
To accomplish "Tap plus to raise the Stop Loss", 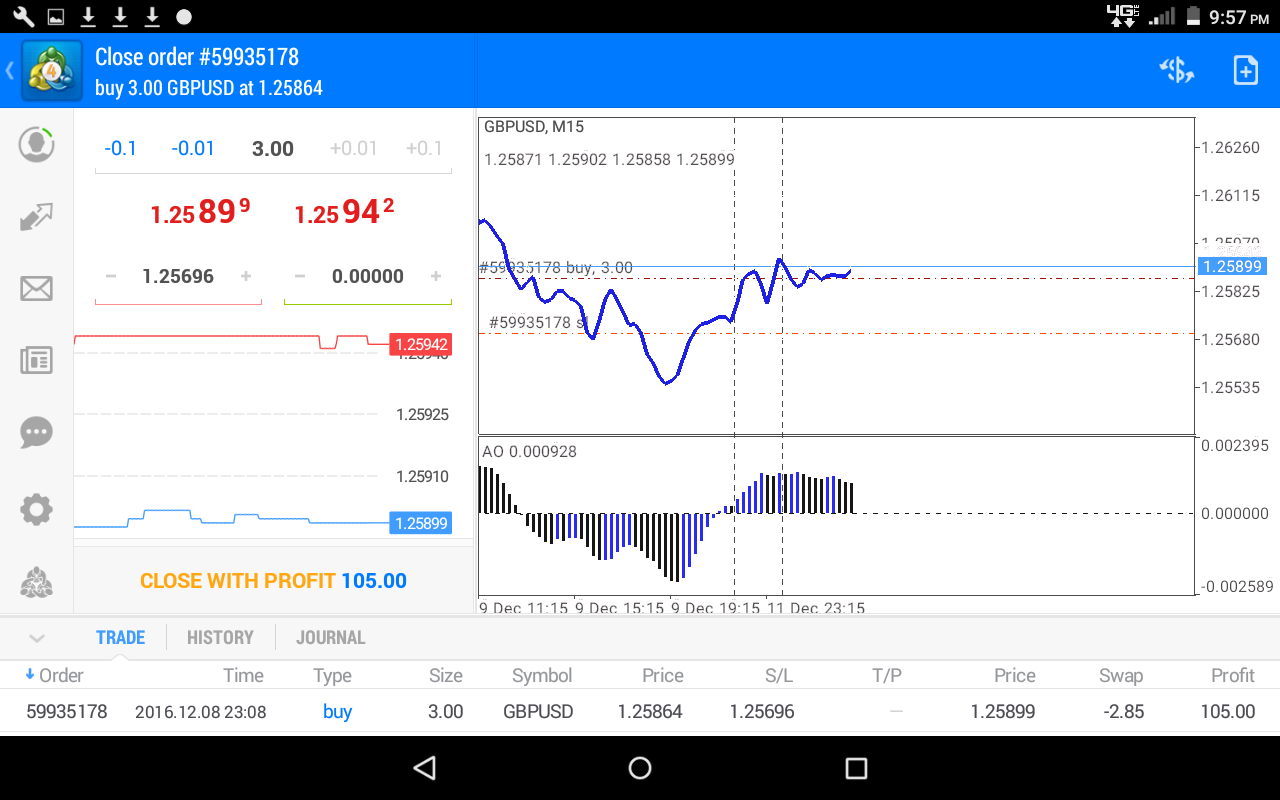I will (246, 276).
